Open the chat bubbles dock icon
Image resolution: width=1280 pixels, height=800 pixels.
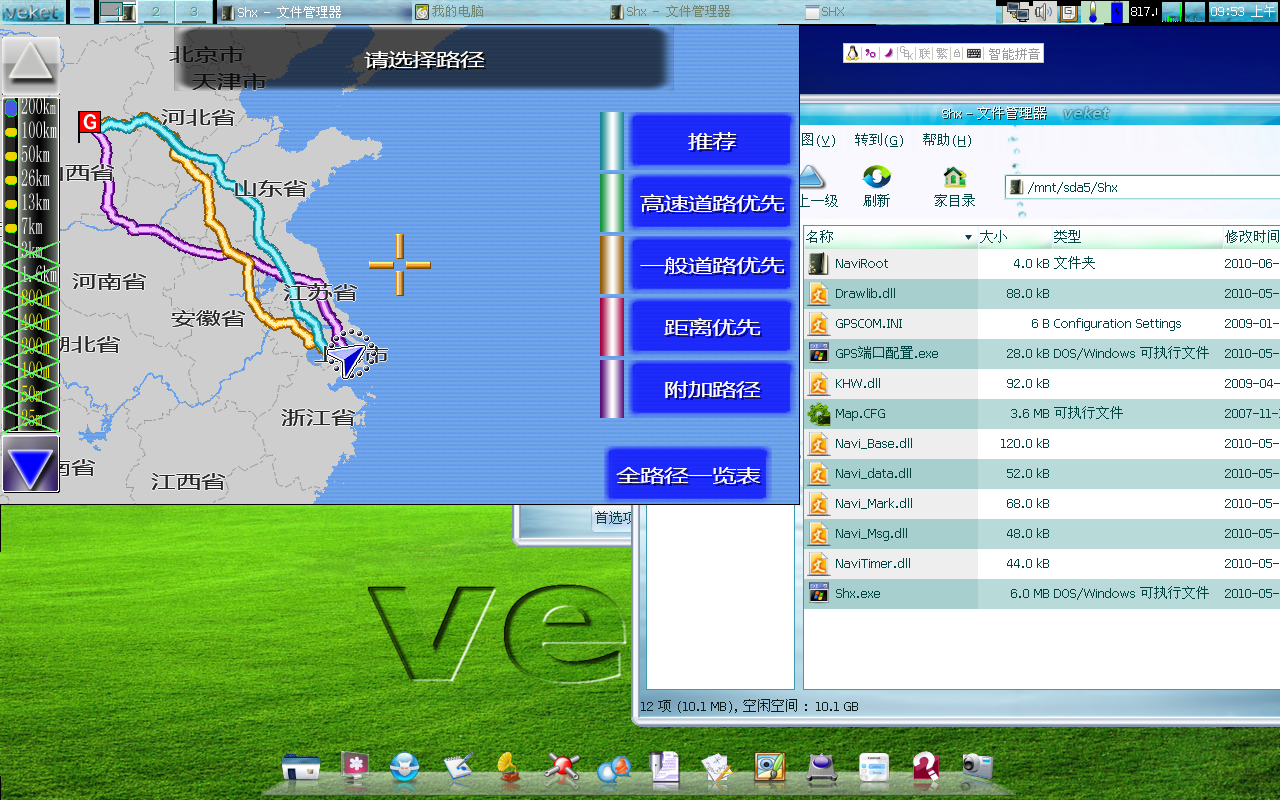(613, 767)
